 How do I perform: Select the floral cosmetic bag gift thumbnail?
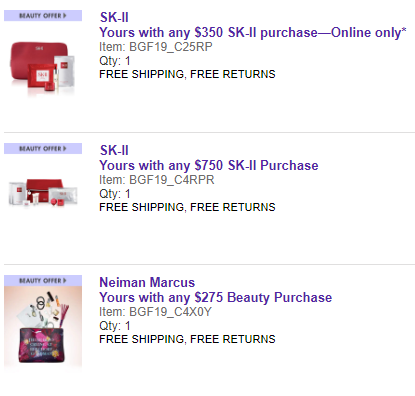coord(43,327)
